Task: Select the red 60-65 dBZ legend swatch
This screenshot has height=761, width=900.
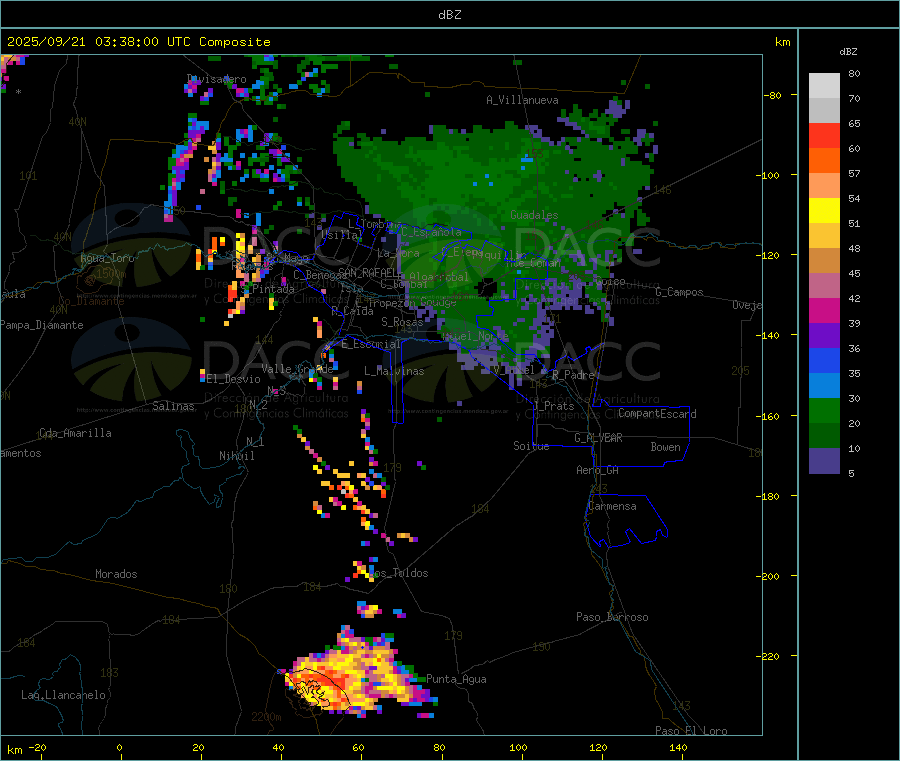Action: 824,135
